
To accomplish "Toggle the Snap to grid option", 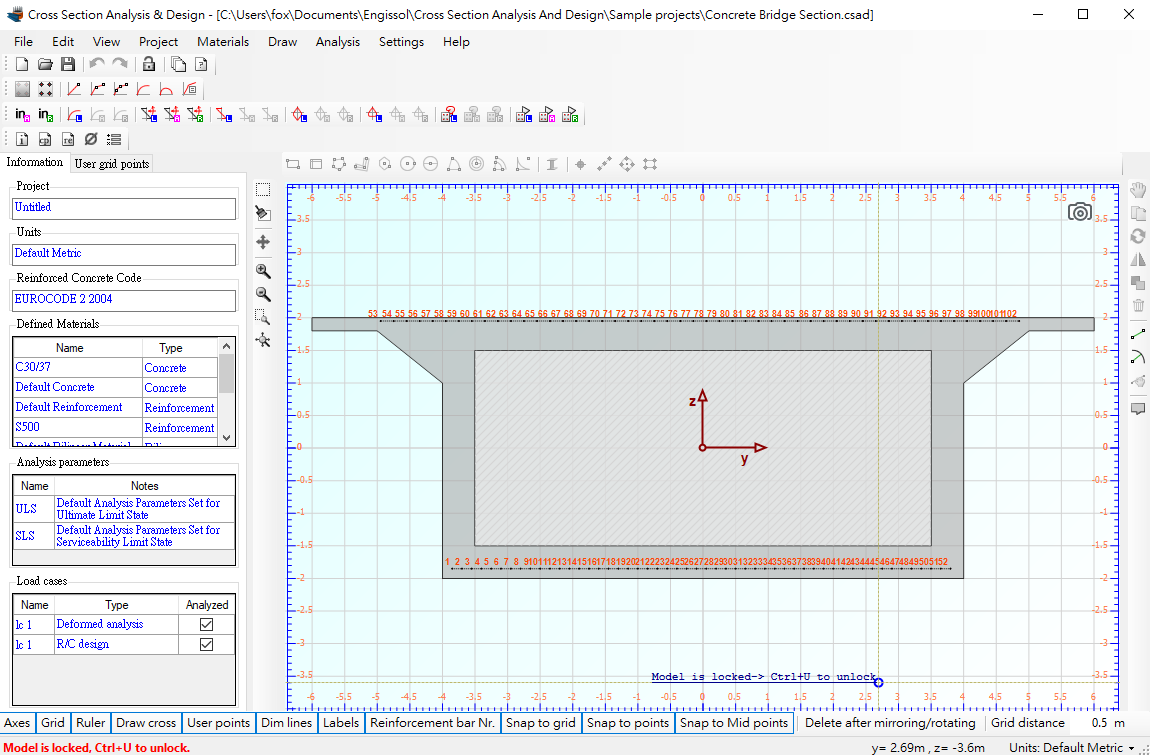I will [541, 723].
